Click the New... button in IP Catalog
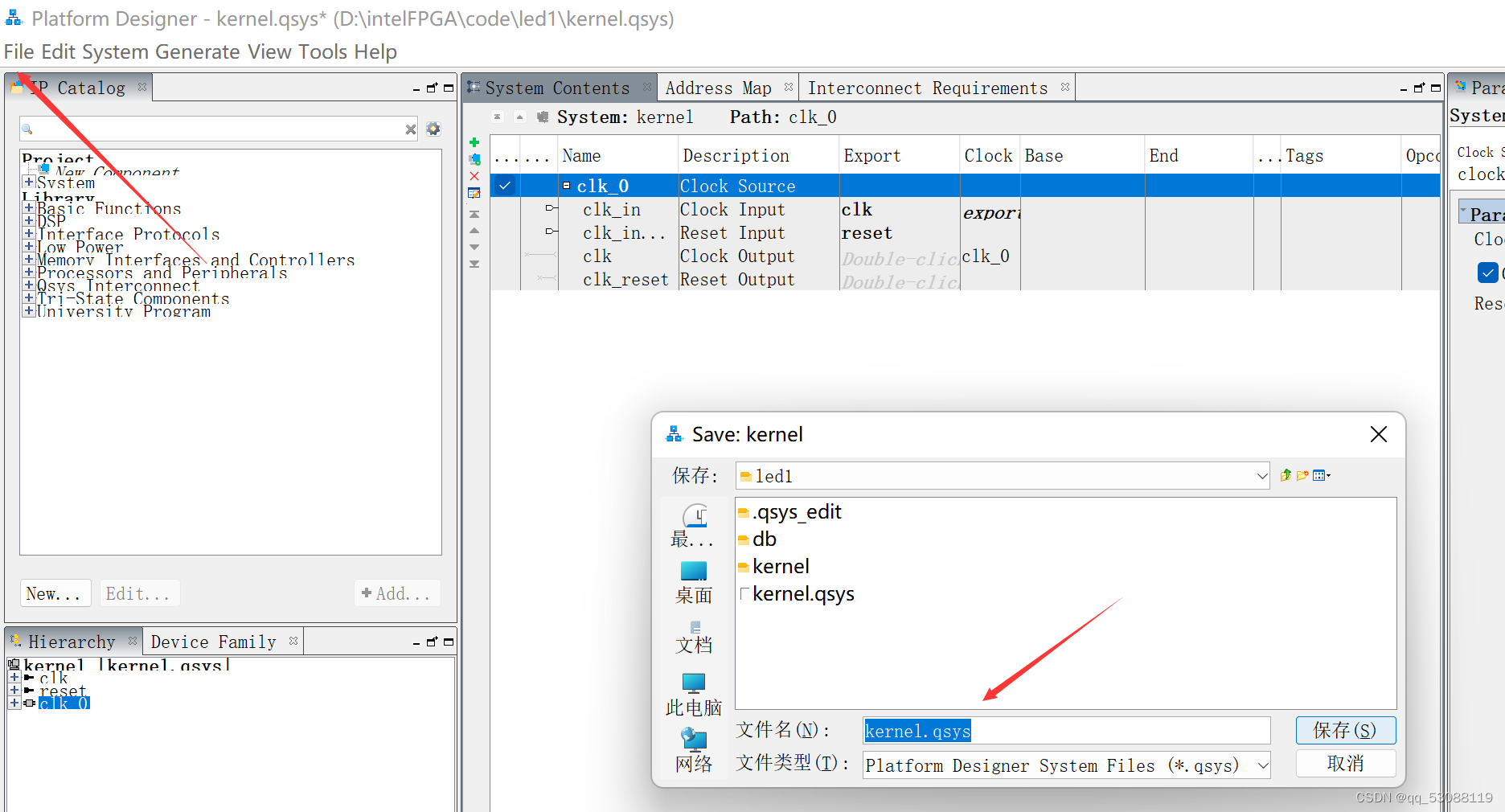1505x812 pixels. click(x=55, y=593)
